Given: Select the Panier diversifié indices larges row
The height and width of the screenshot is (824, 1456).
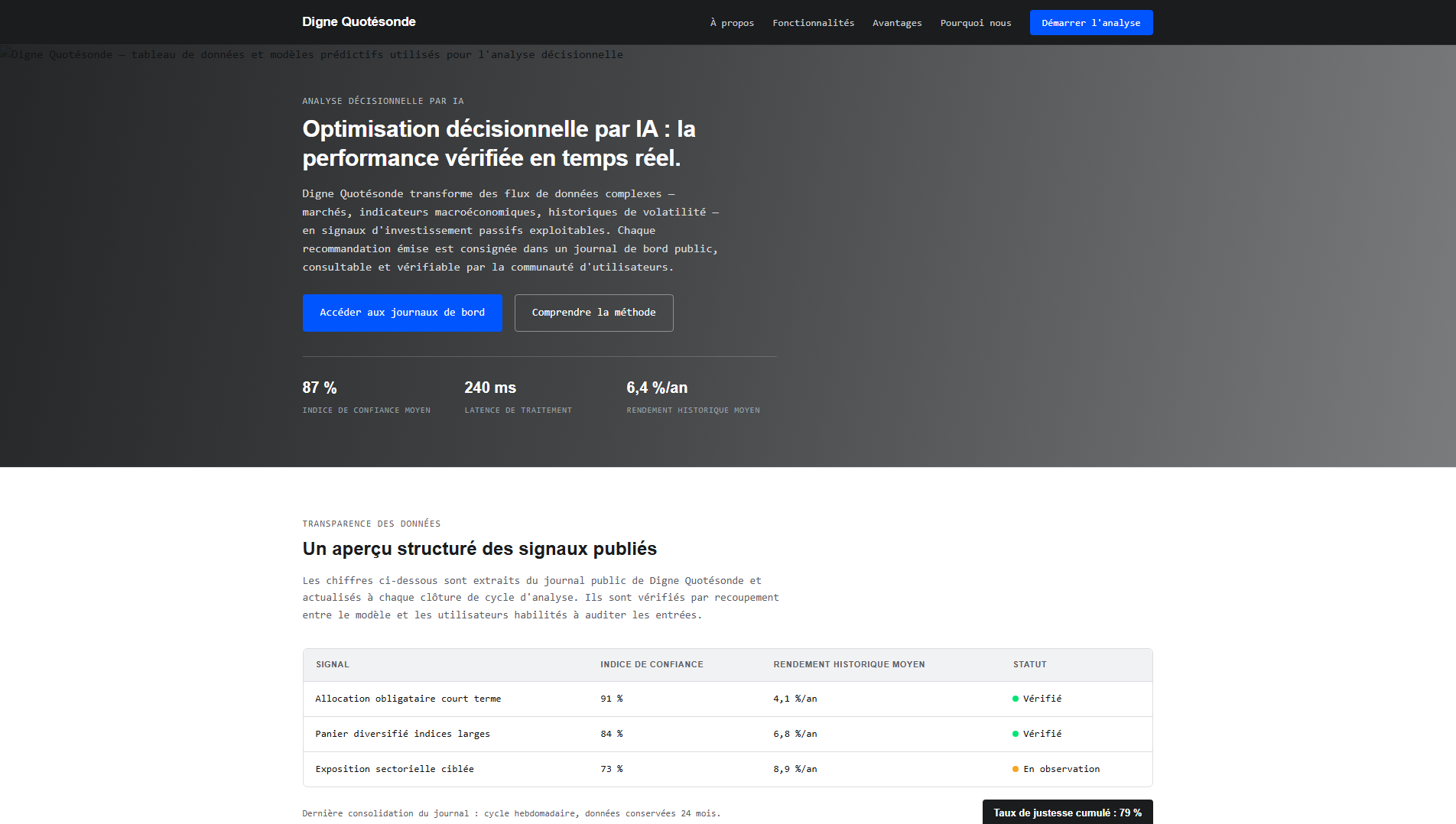Looking at the screenshot, I should tap(728, 734).
